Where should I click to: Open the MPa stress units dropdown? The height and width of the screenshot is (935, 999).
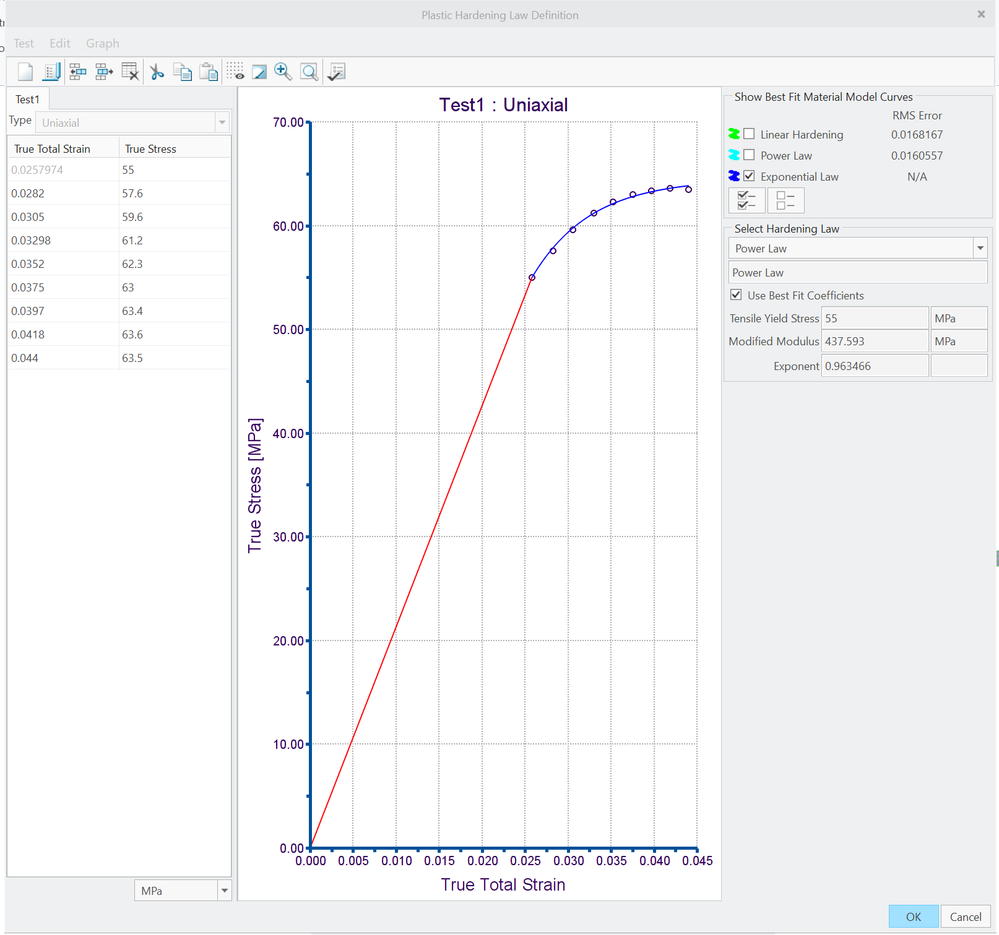(x=223, y=890)
